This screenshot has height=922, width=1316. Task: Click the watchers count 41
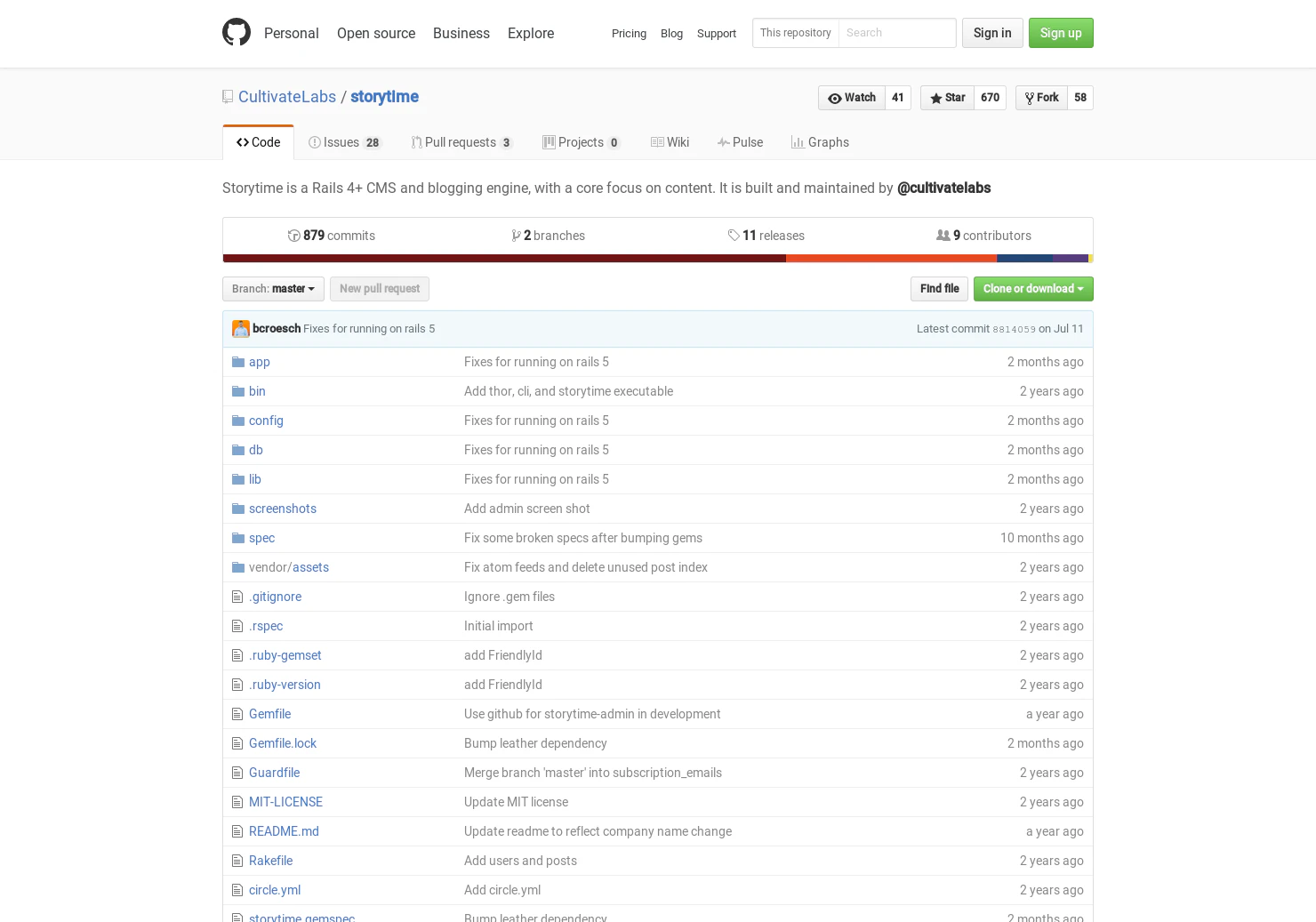pos(898,98)
